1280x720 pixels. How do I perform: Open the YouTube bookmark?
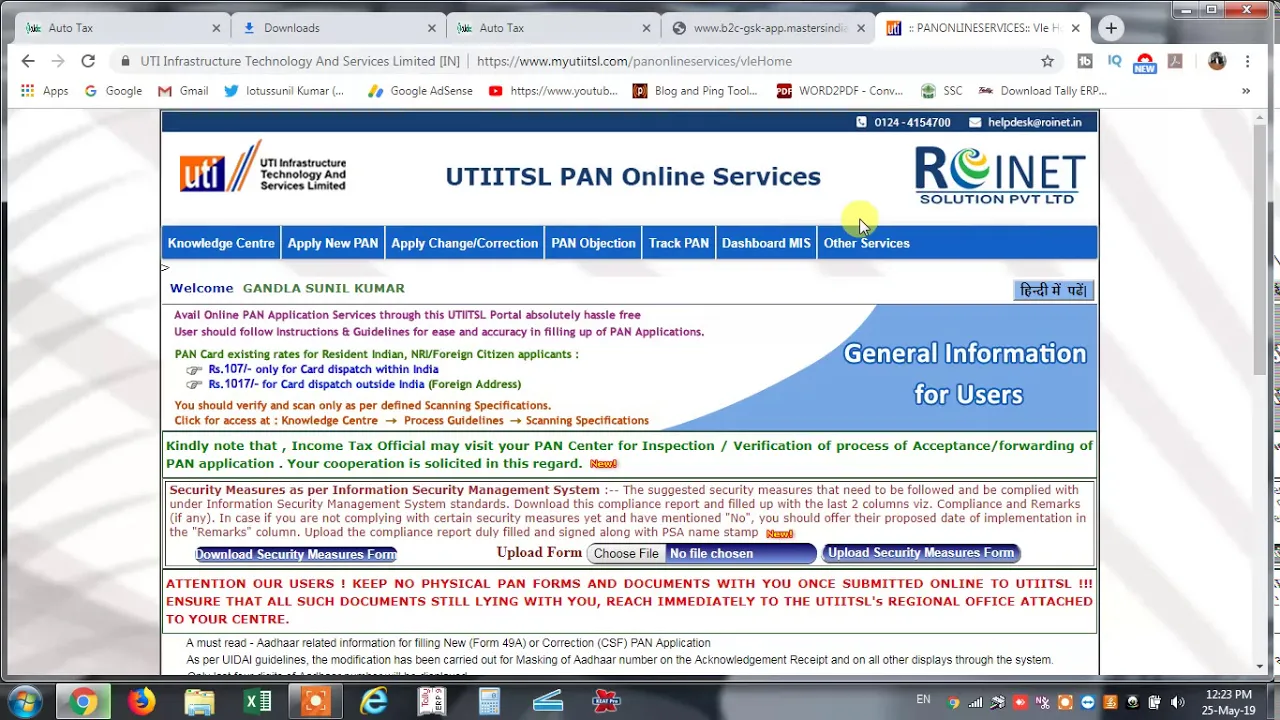point(553,91)
